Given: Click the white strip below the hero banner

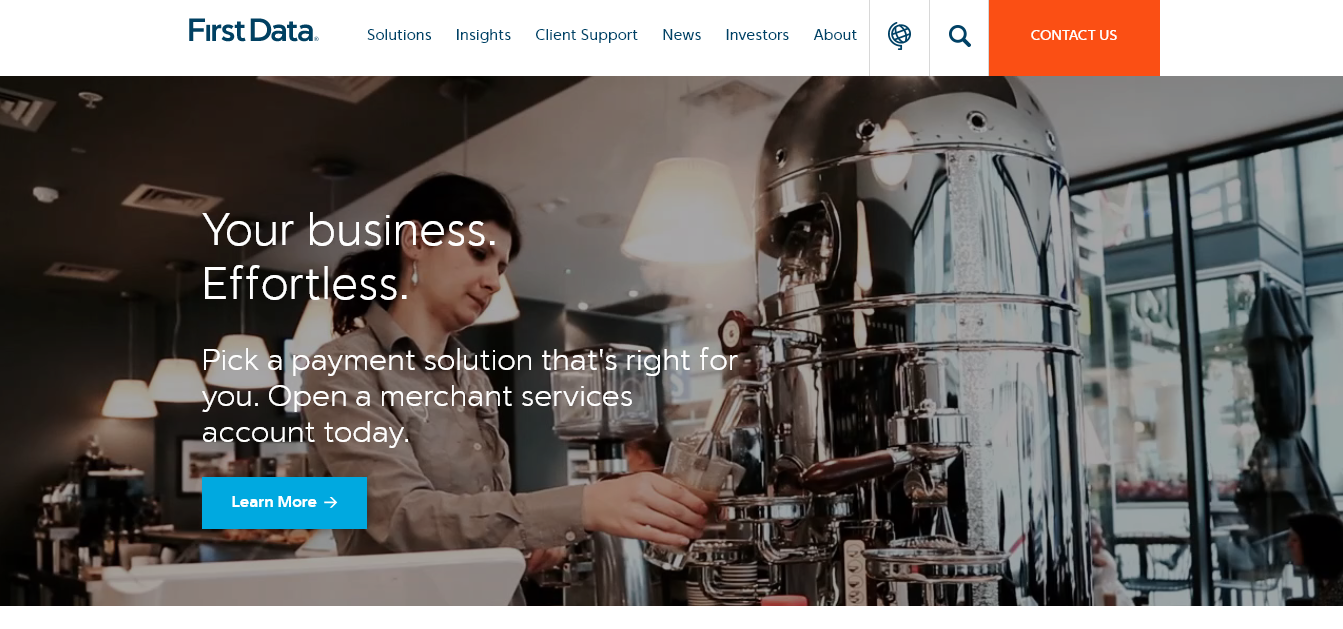Looking at the screenshot, I should click(671, 617).
